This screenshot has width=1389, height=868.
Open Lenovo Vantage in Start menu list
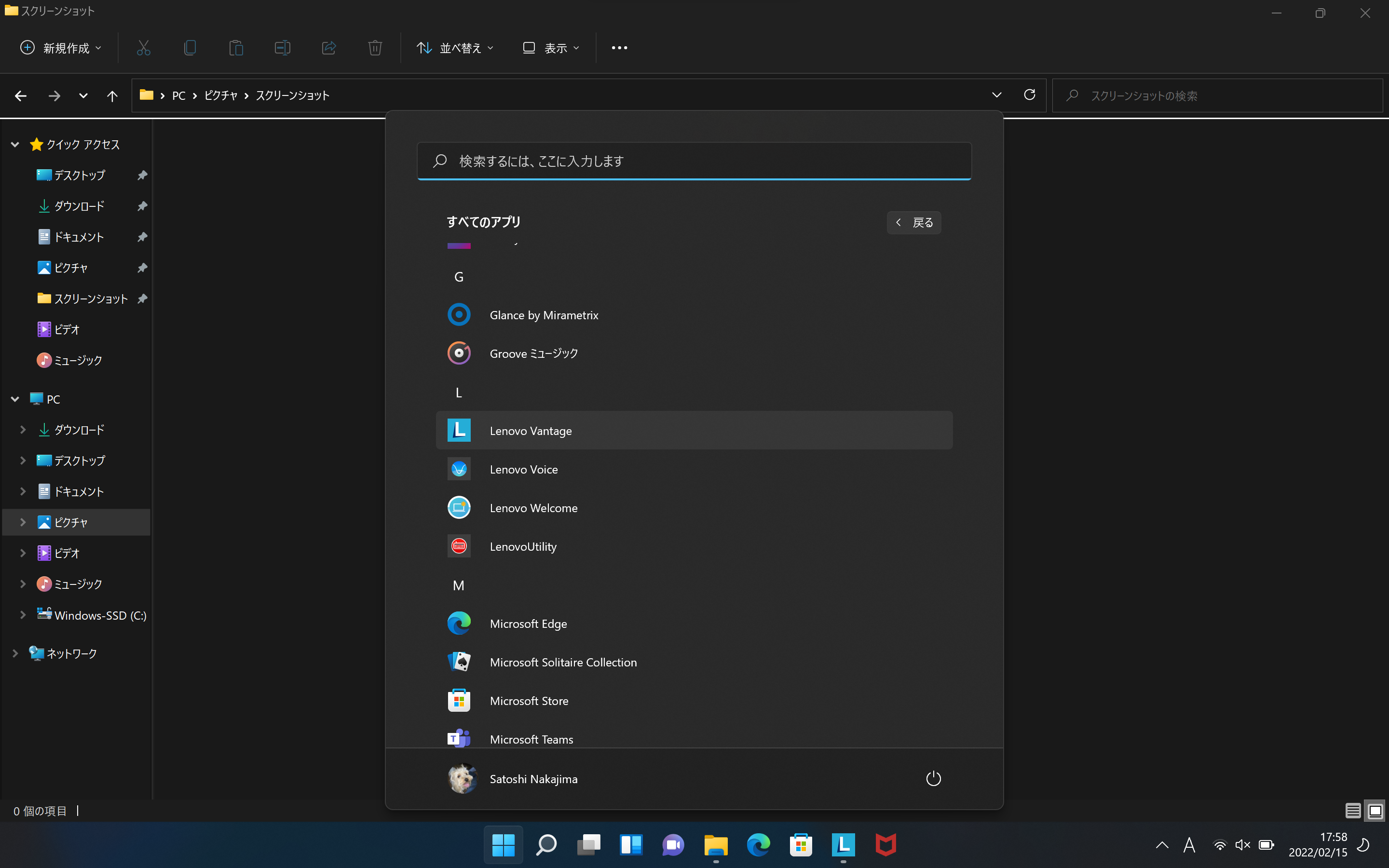694,430
